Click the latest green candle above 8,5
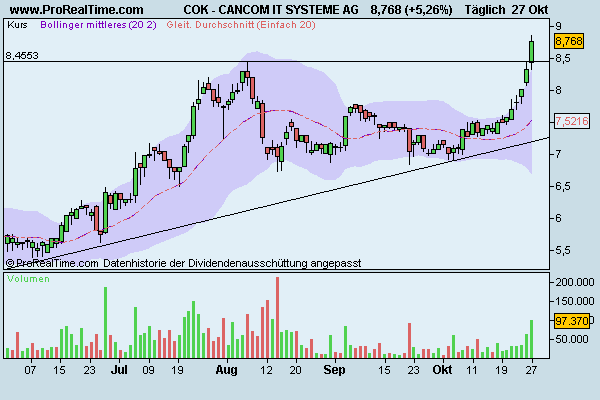The image size is (600, 400). point(532,52)
